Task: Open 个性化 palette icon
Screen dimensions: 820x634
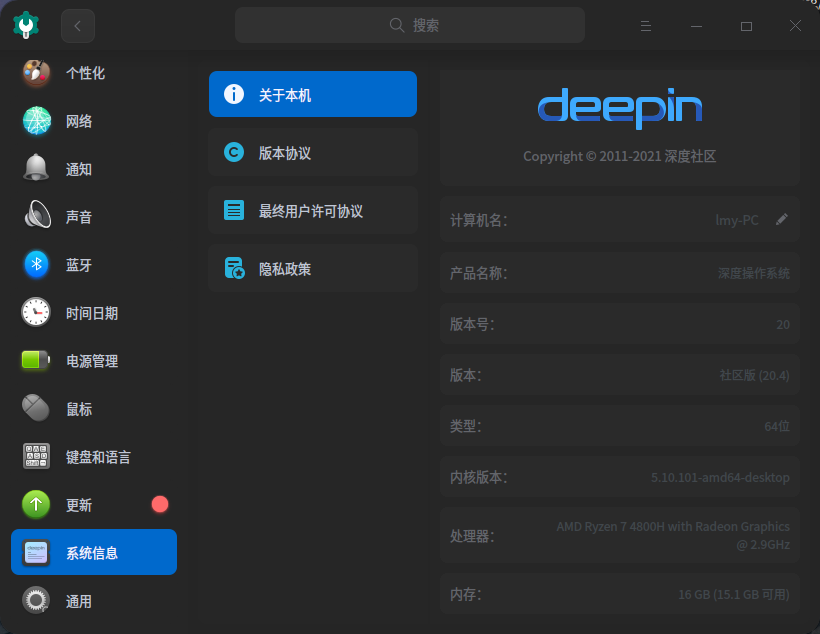Action: point(36,73)
